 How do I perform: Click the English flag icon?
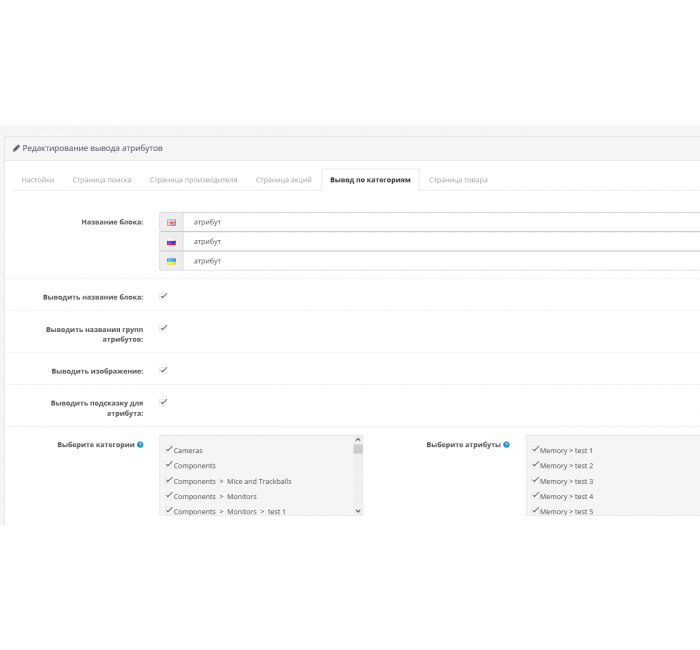click(171, 222)
